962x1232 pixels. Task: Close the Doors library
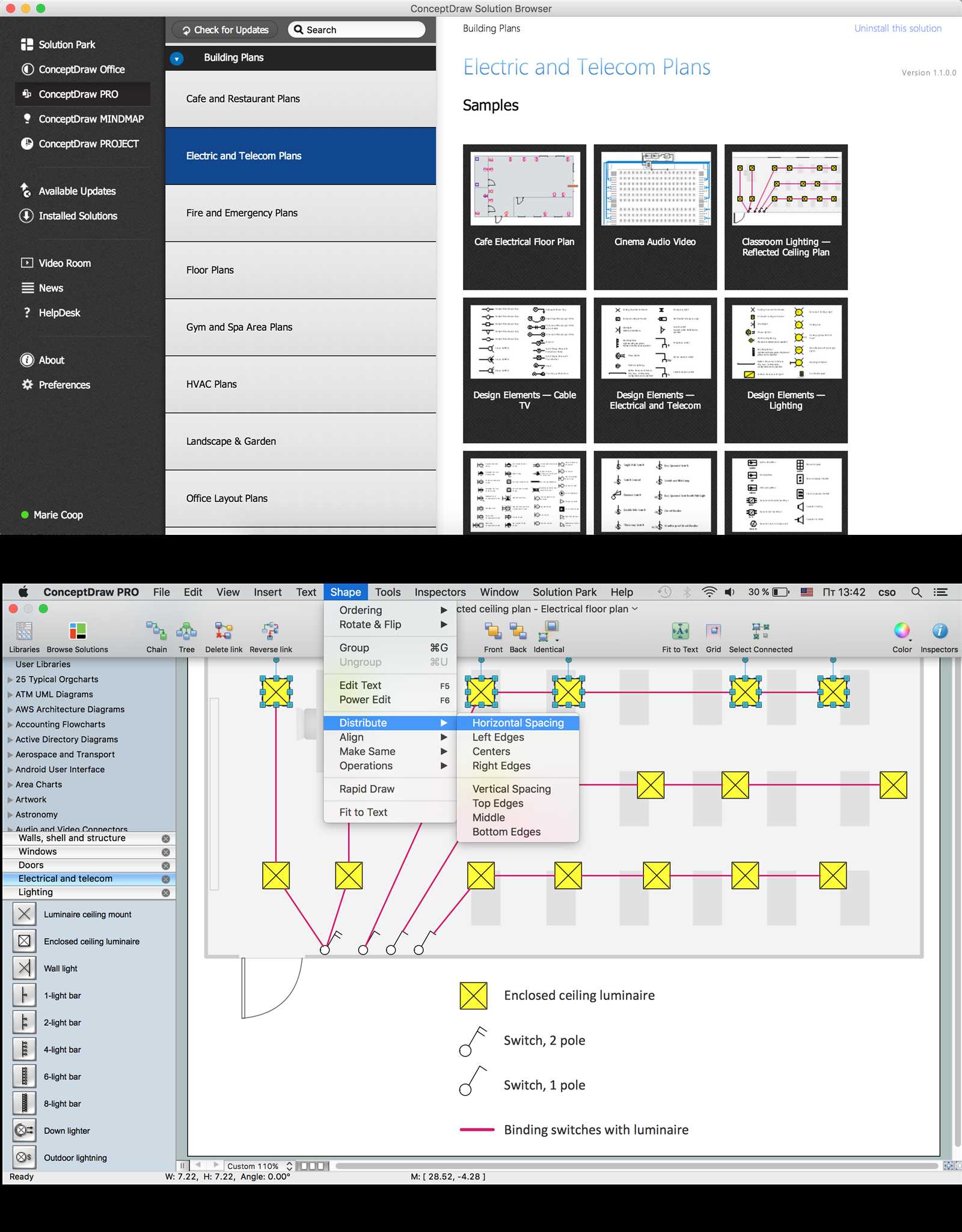click(166, 865)
